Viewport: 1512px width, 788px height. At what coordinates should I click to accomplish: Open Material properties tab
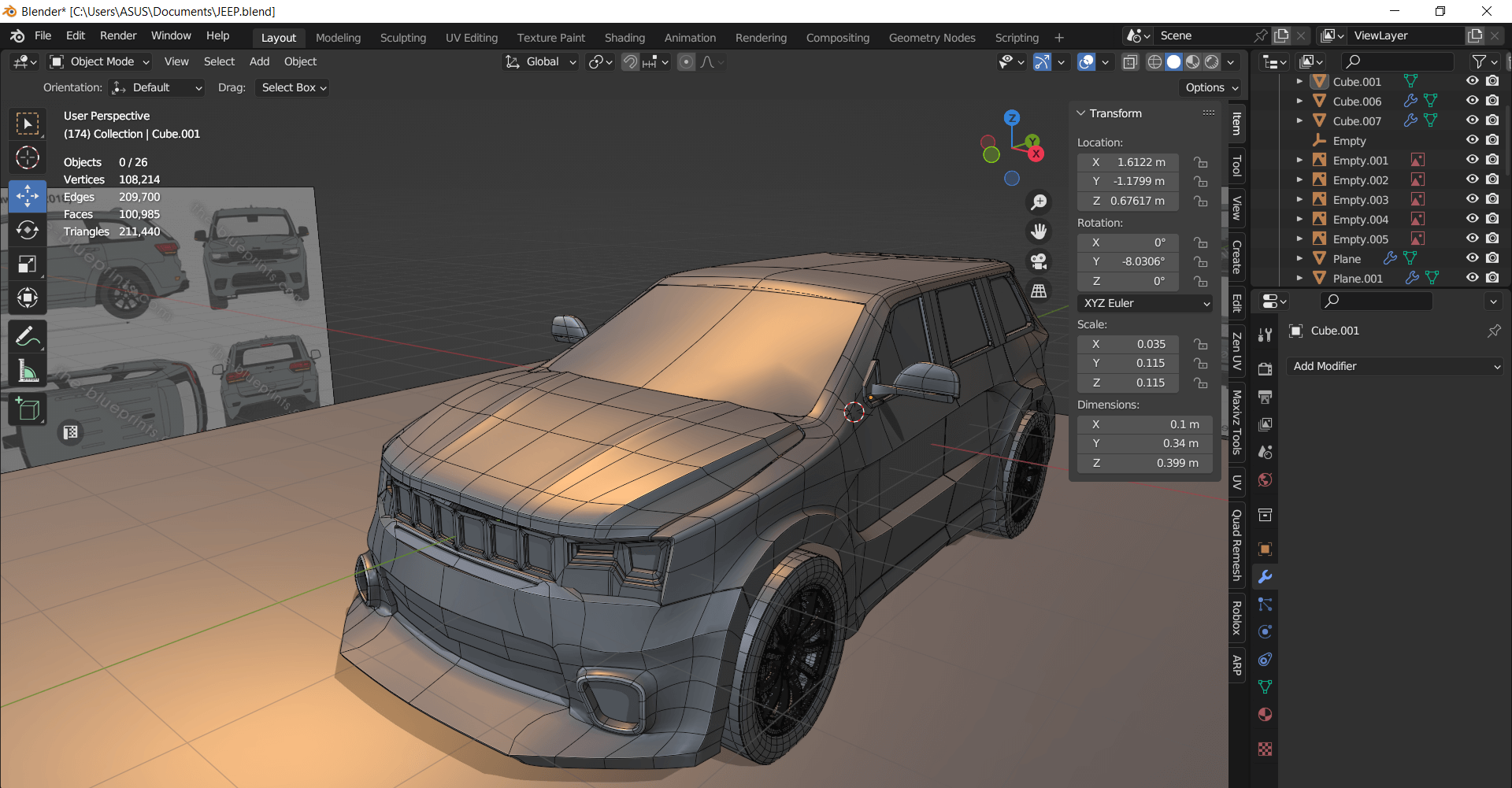(x=1266, y=715)
